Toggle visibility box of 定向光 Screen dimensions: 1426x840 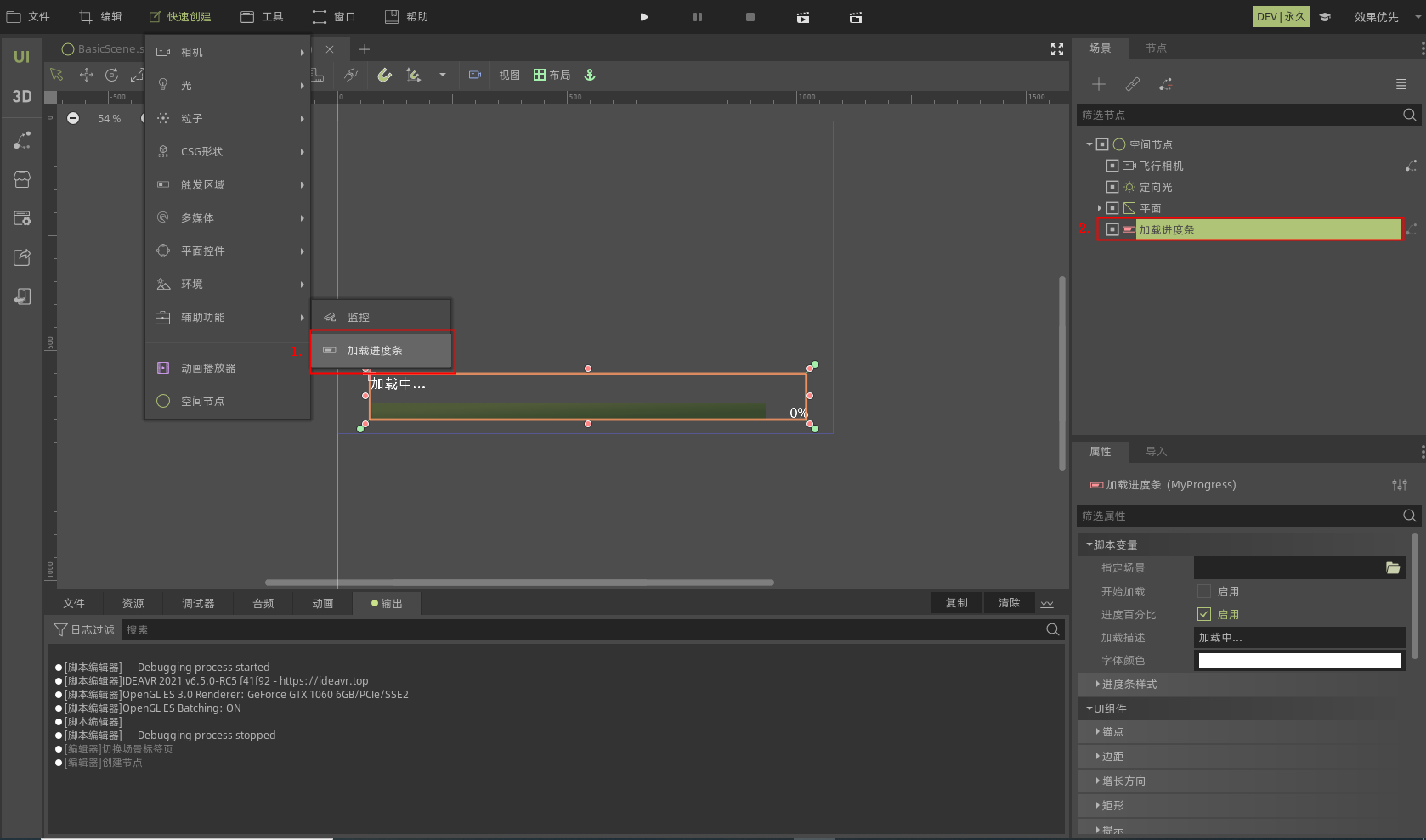[1112, 187]
